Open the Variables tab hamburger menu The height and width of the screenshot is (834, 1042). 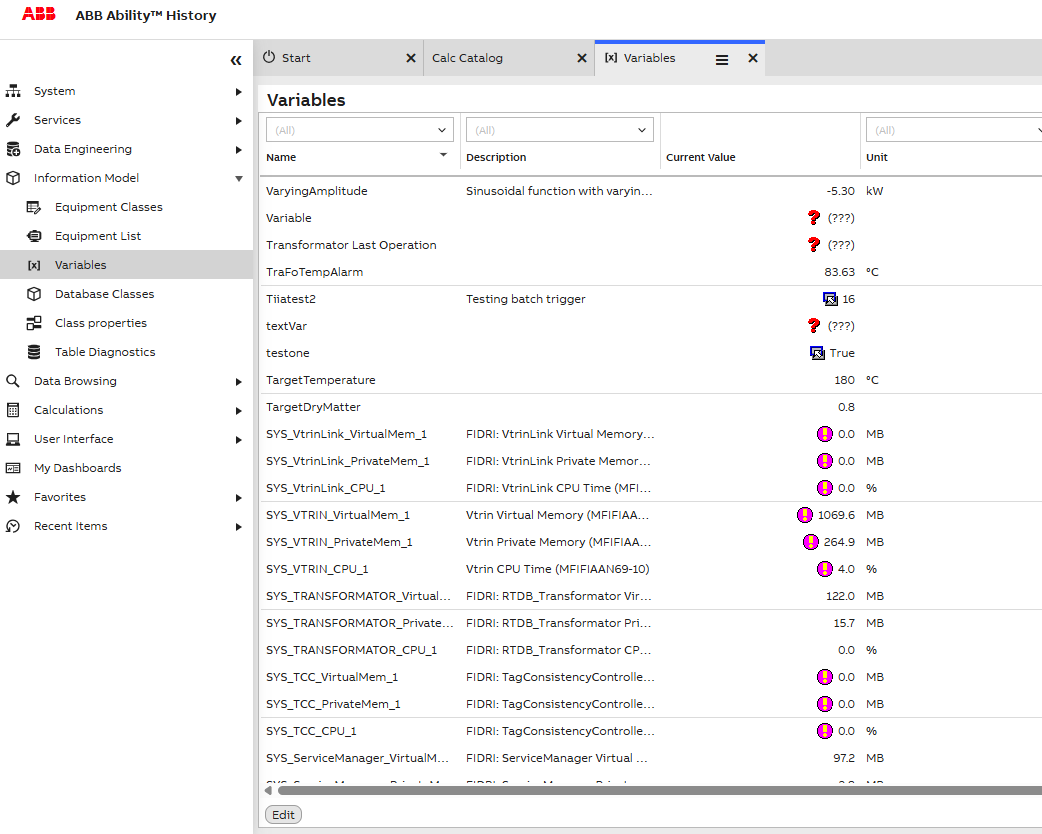[x=722, y=60]
